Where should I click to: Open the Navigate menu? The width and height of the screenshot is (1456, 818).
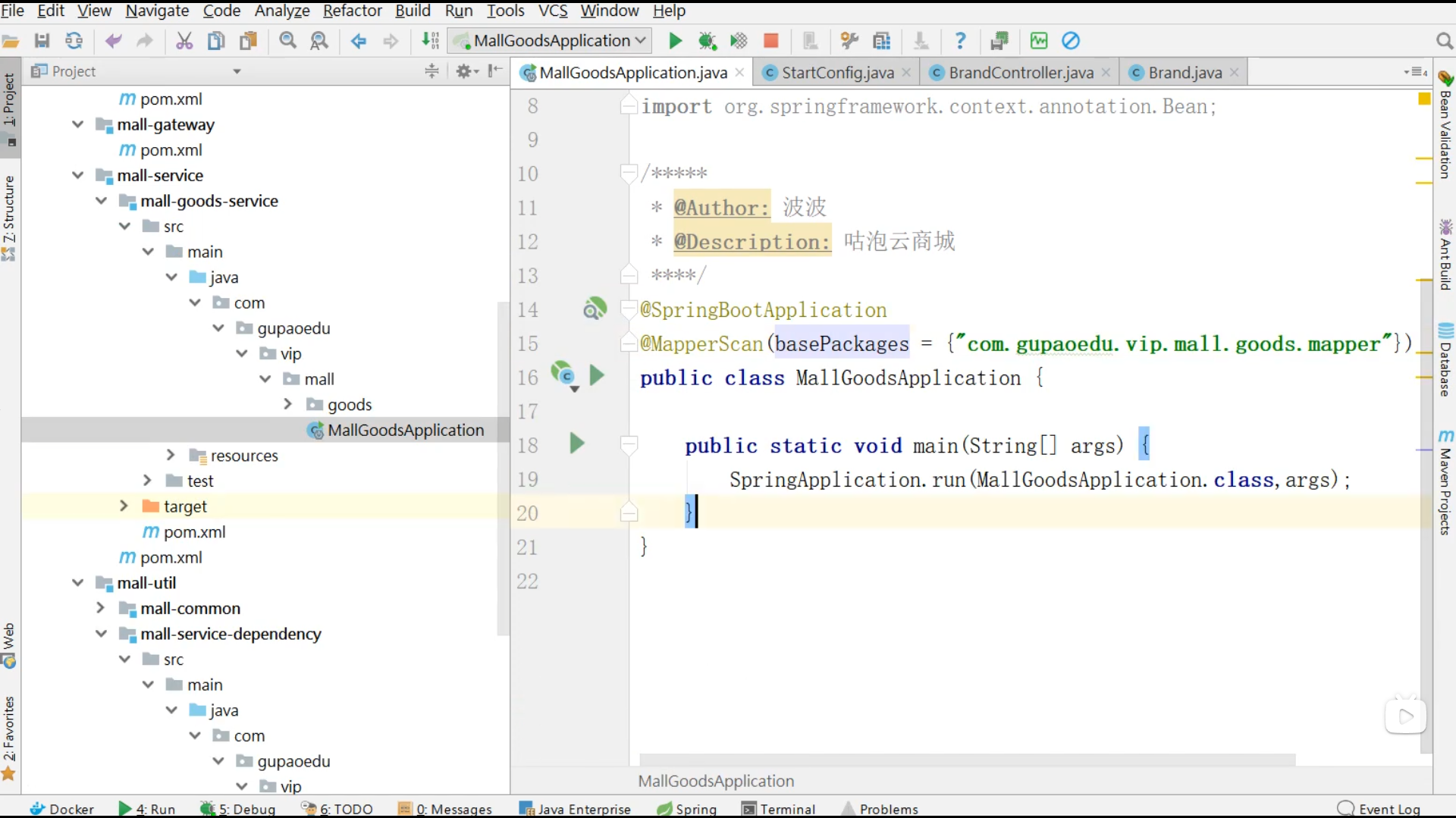pyautogui.click(x=157, y=11)
